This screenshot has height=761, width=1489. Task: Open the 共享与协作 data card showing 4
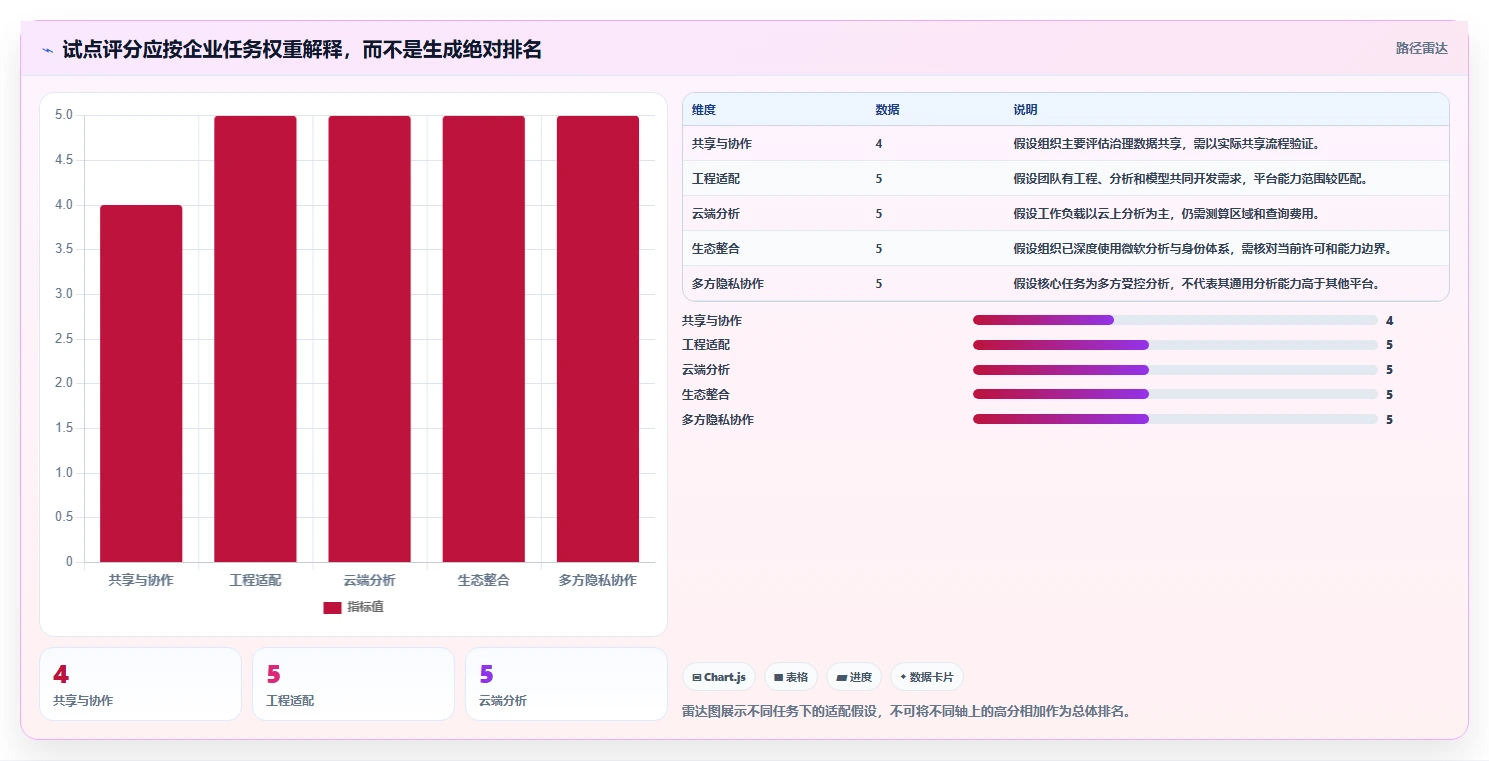click(x=140, y=684)
